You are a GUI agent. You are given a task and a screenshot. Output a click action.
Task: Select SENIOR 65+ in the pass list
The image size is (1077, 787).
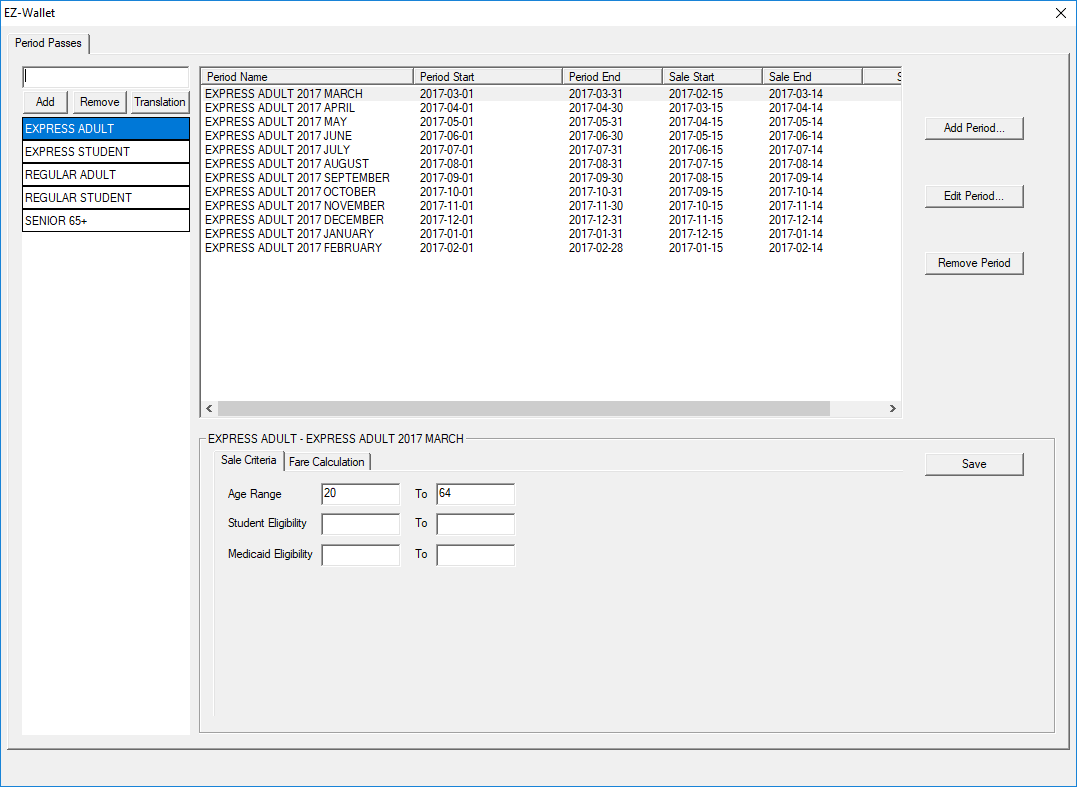tap(105, 221)
